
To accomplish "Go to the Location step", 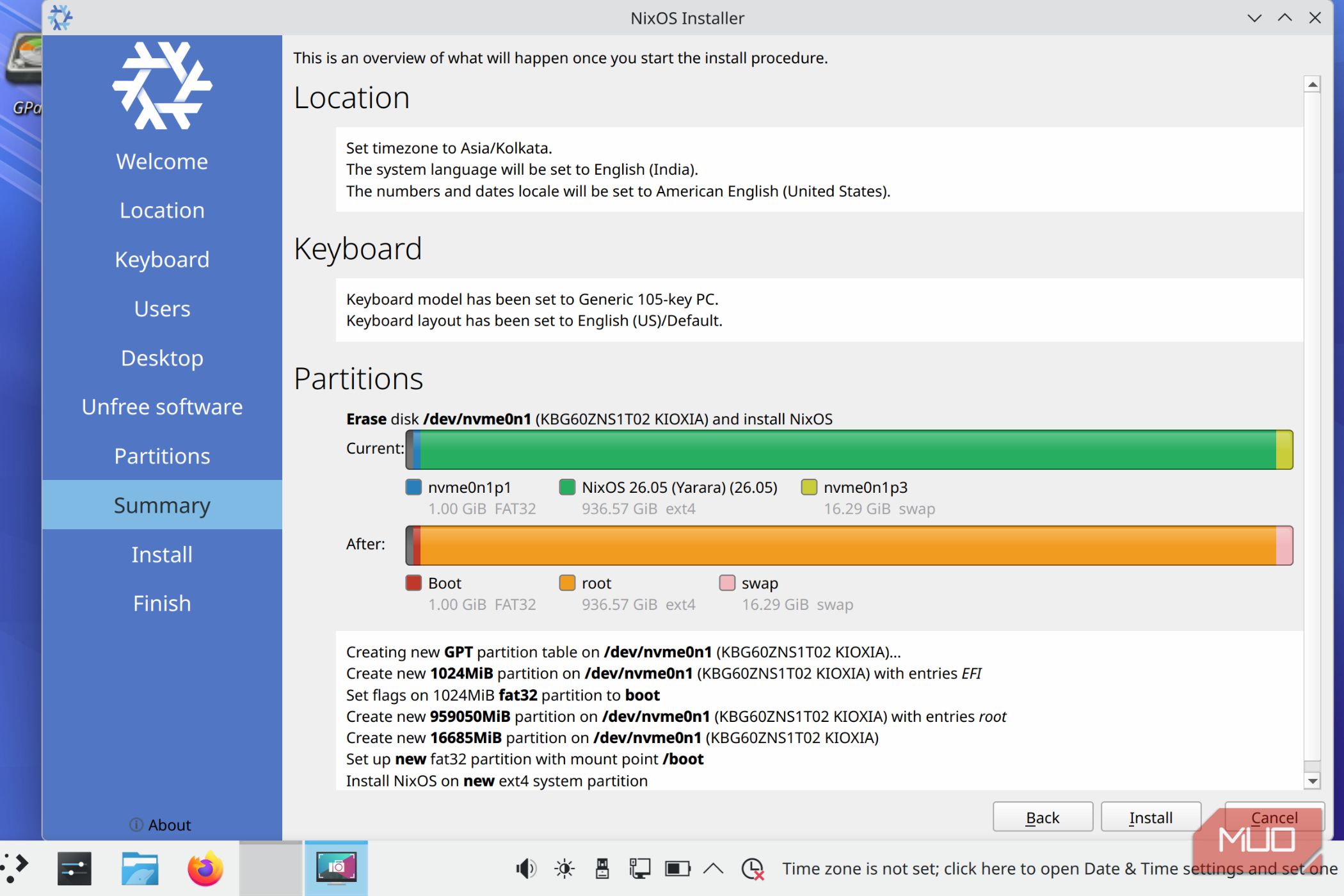I will click(162, 210).
